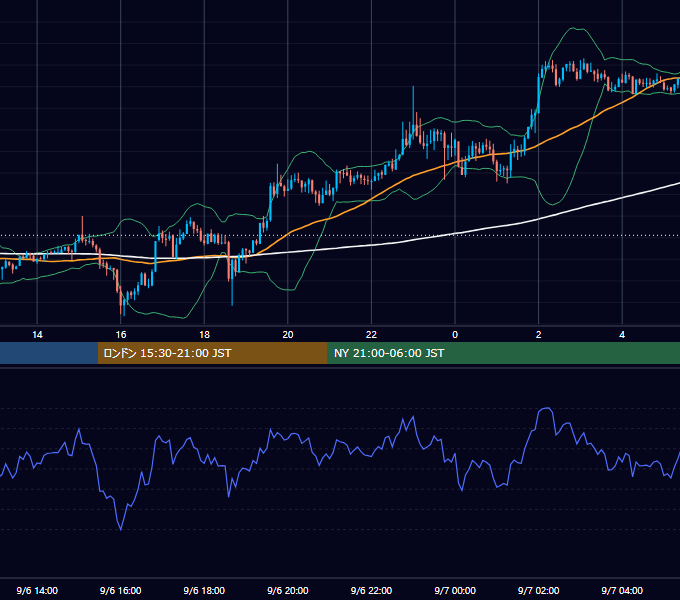
Task: Click the 9/7 04:00 time label
Action: [622, 590]
